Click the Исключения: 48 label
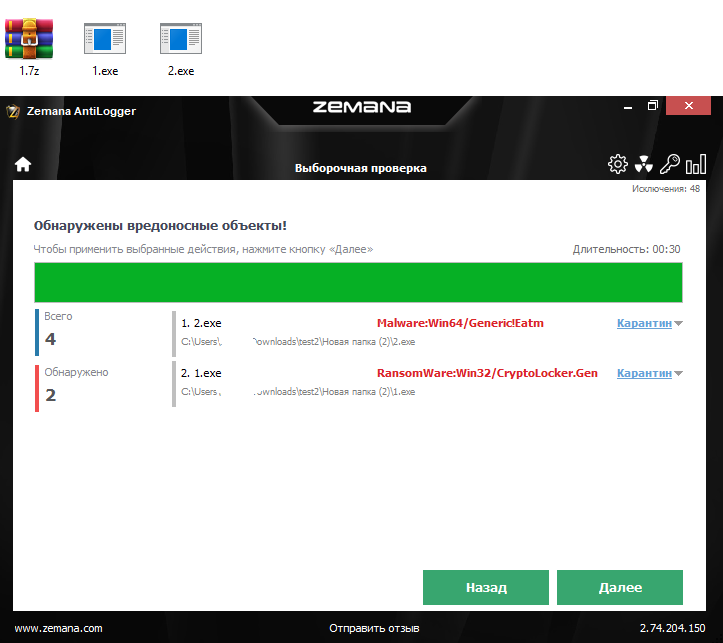The width and height of the screenshot is (723, 643). 666,189
